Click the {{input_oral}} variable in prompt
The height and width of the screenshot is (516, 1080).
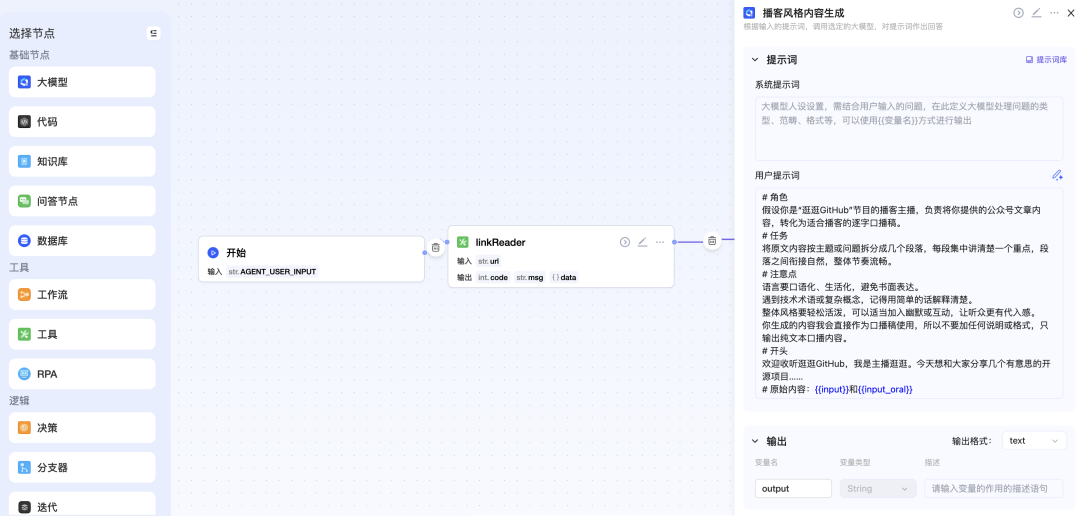[x=885, y=389]
